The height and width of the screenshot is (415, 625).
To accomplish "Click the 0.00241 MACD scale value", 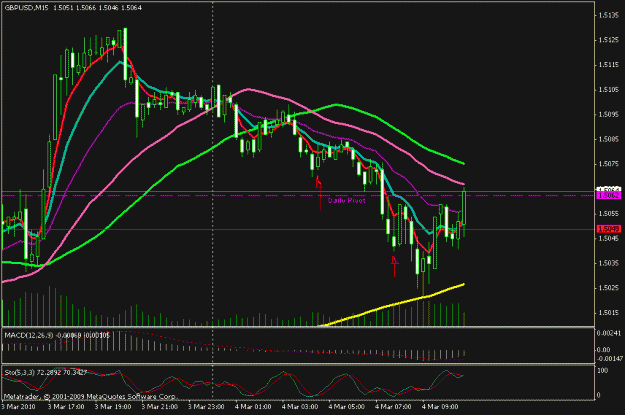I will tap(609, 333).
